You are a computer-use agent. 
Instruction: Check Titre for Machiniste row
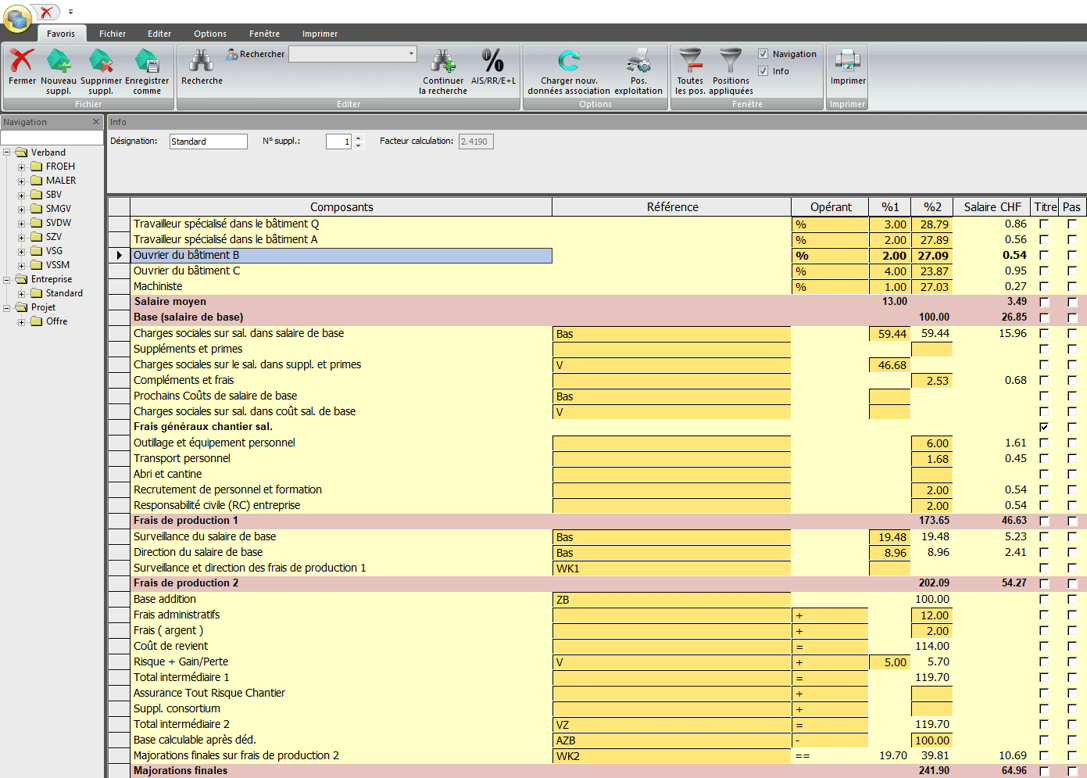pyautogui.click(x=1044, y=286)
